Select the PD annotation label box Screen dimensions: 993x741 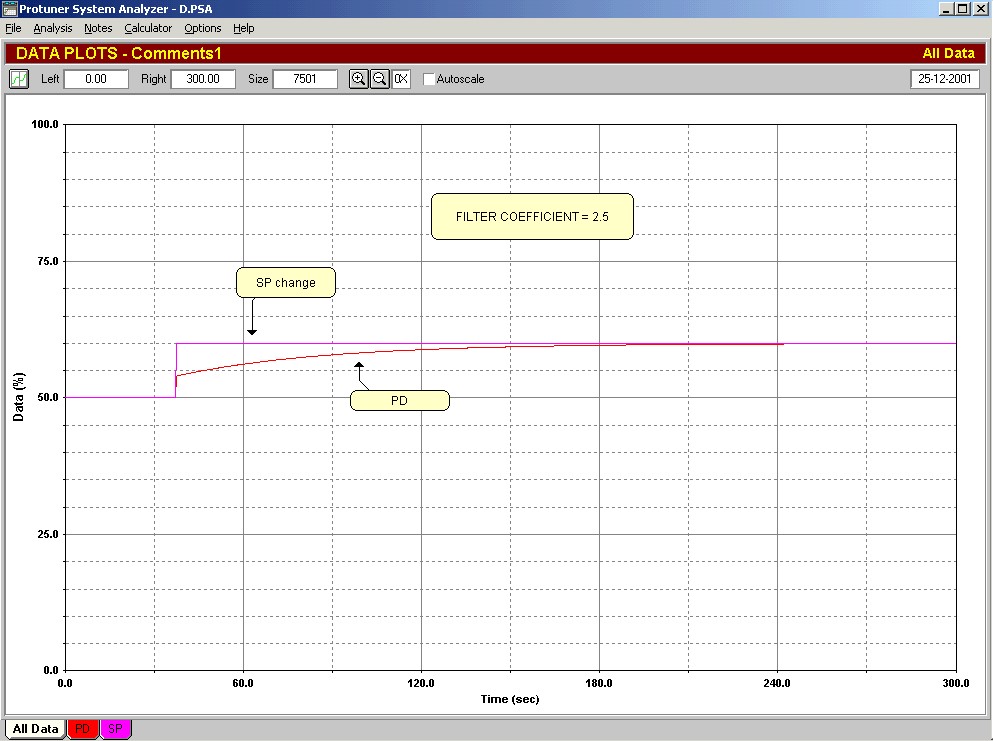pyautogui.click(x=400, y=401)
